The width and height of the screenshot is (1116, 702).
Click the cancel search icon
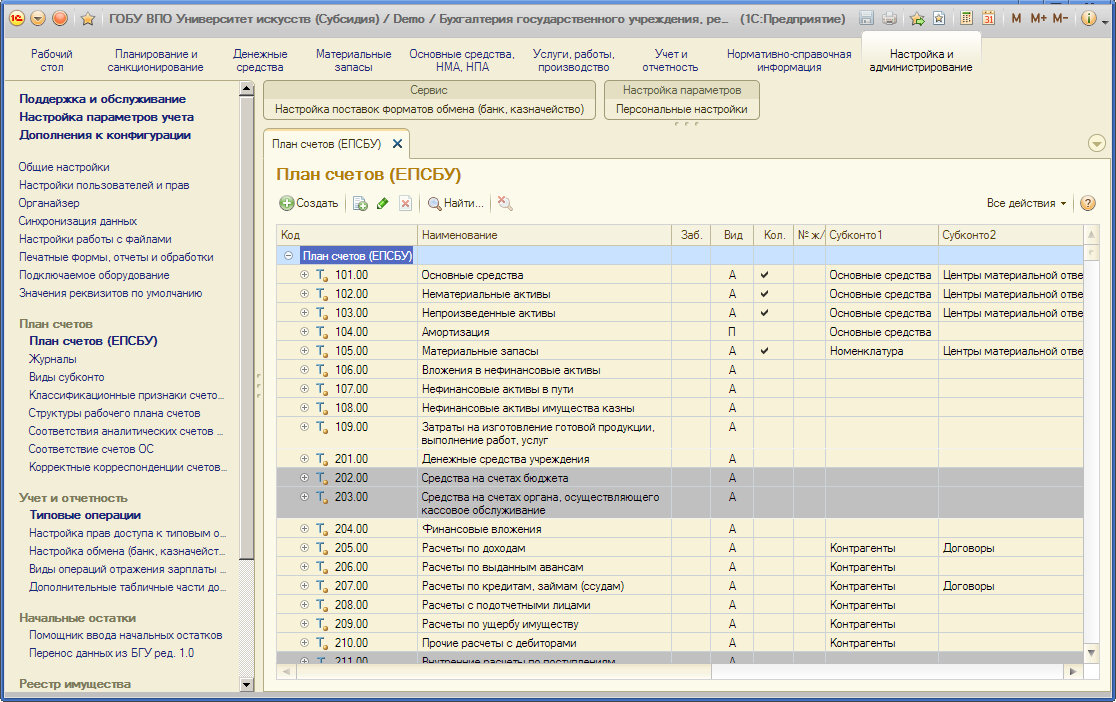505,204
